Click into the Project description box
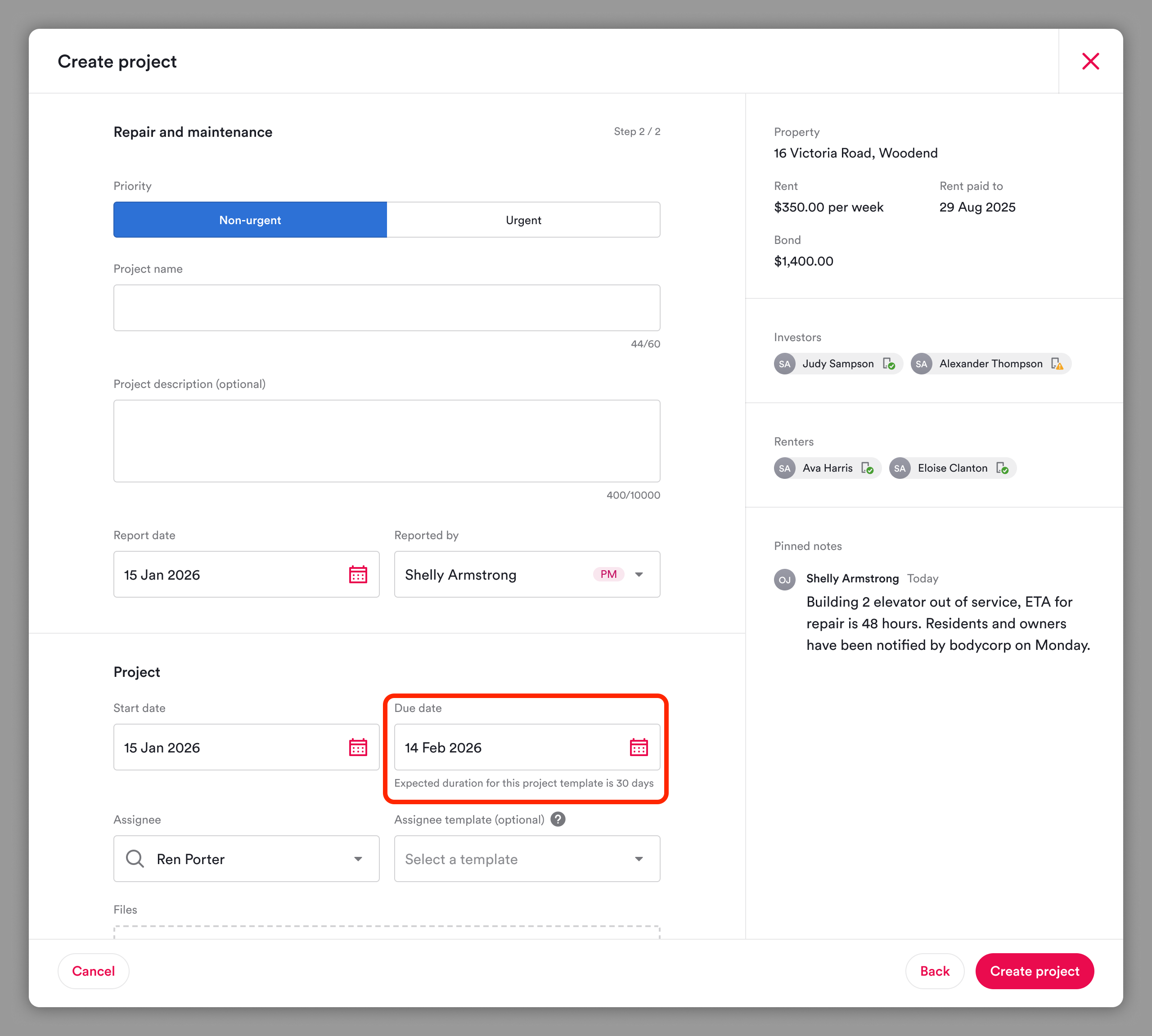Screen dimensions: 1152x1036 (x=387, y=441)
